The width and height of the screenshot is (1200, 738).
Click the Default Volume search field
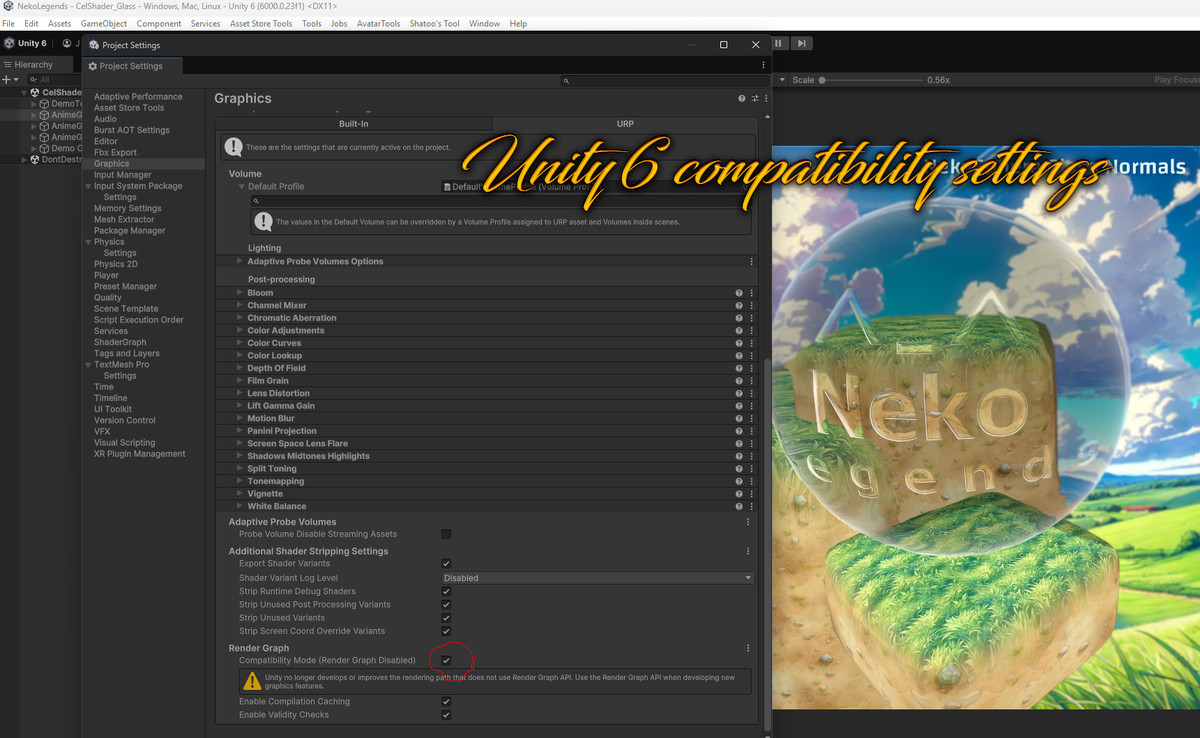[x=500, y=201]
